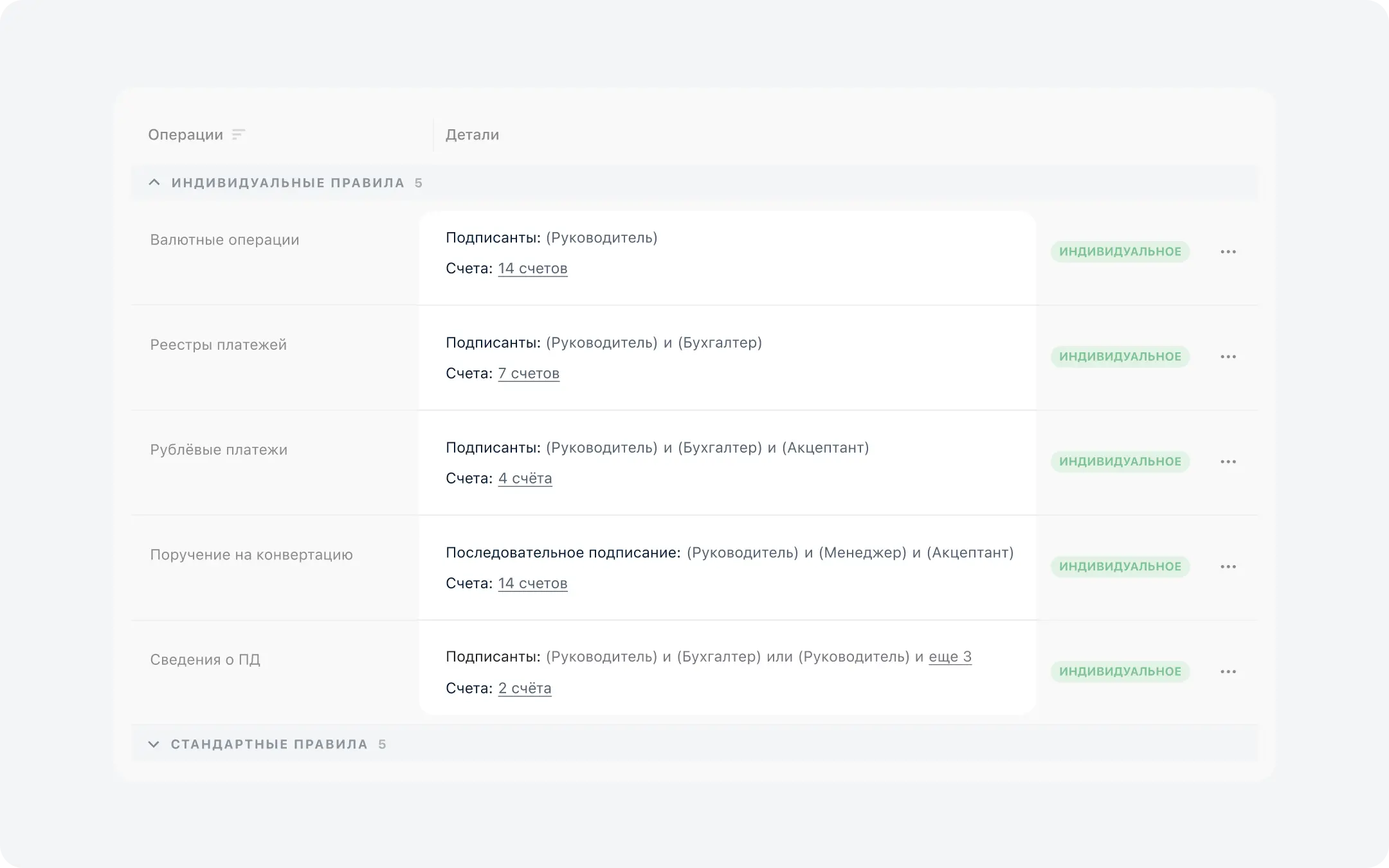Image resolution: width=1389 pixels, height=868 pixels.
Task: Open more options for Рублёвые платежи row
Action: pos(1228,462)
